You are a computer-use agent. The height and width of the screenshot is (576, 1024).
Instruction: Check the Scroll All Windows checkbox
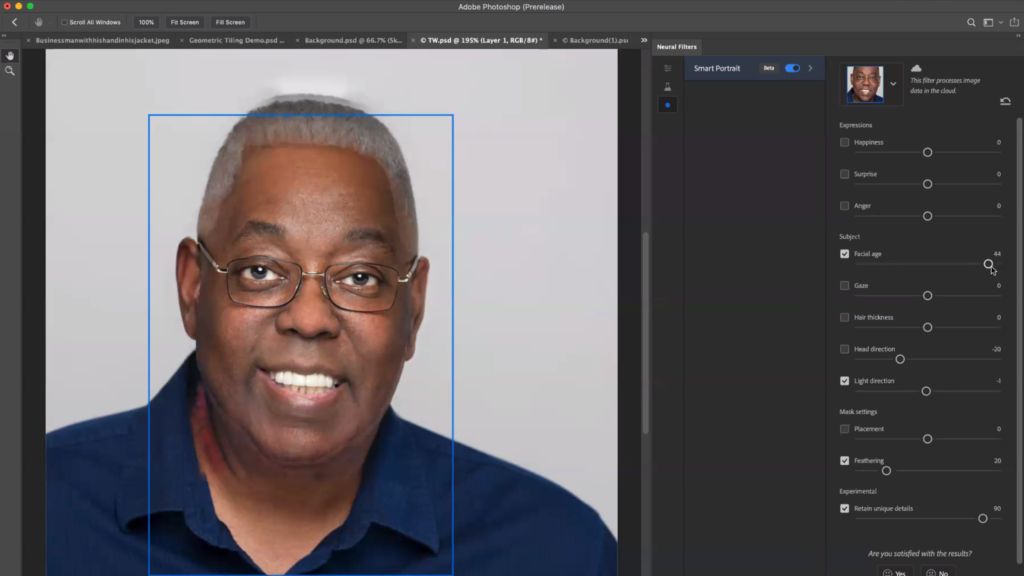coord(65,22)
